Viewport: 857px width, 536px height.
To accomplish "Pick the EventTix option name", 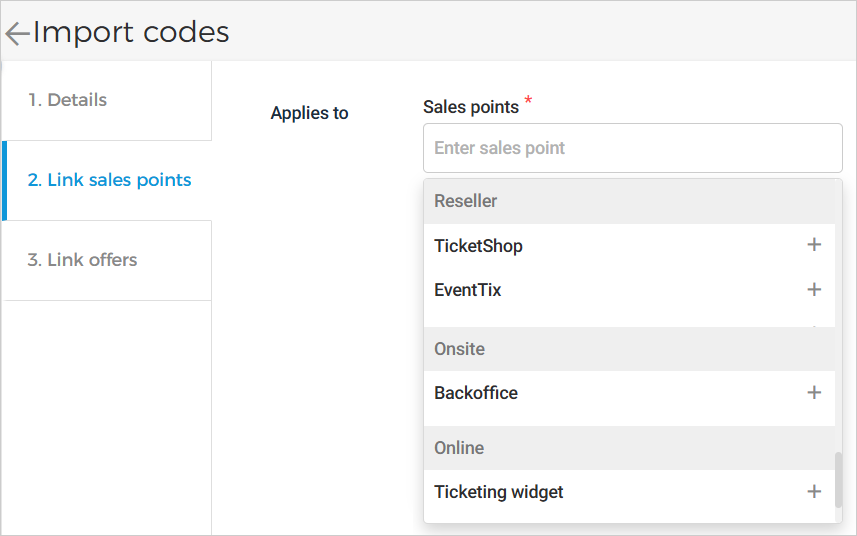I will tap(467, 291).
